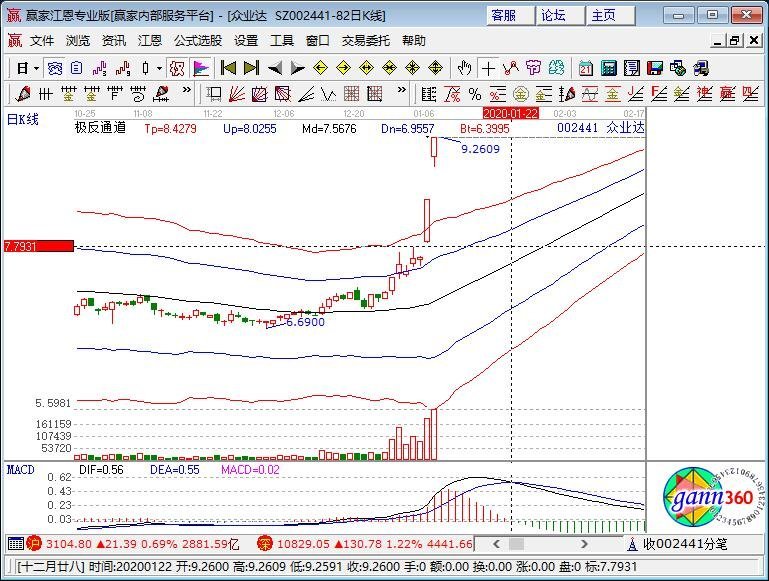Open the 公式选股 menu
This screenshot has height=581, width=769.
pyautogui.click(x=198, y=41)
